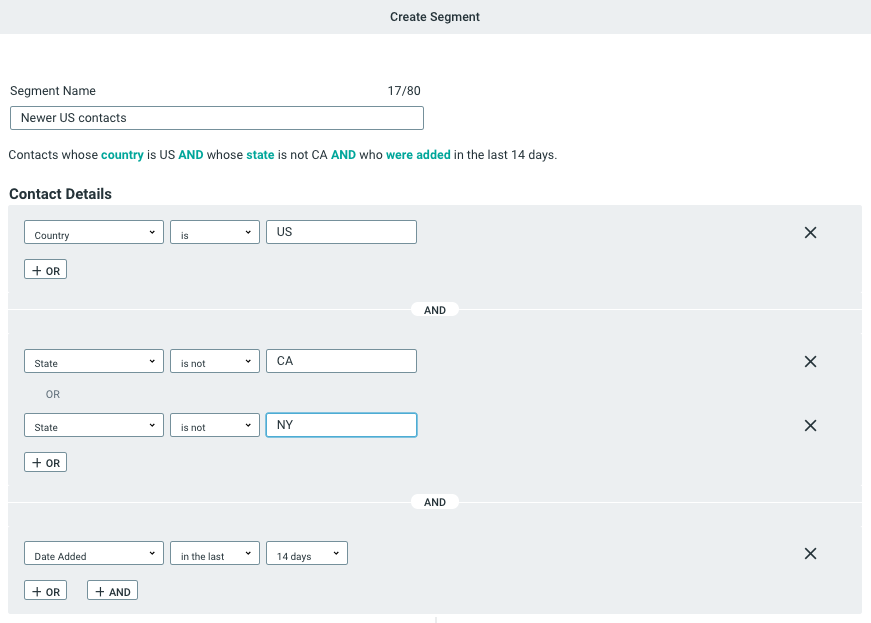Open the Country field dropdown
The image size is (871, 623).
point(93,232)
